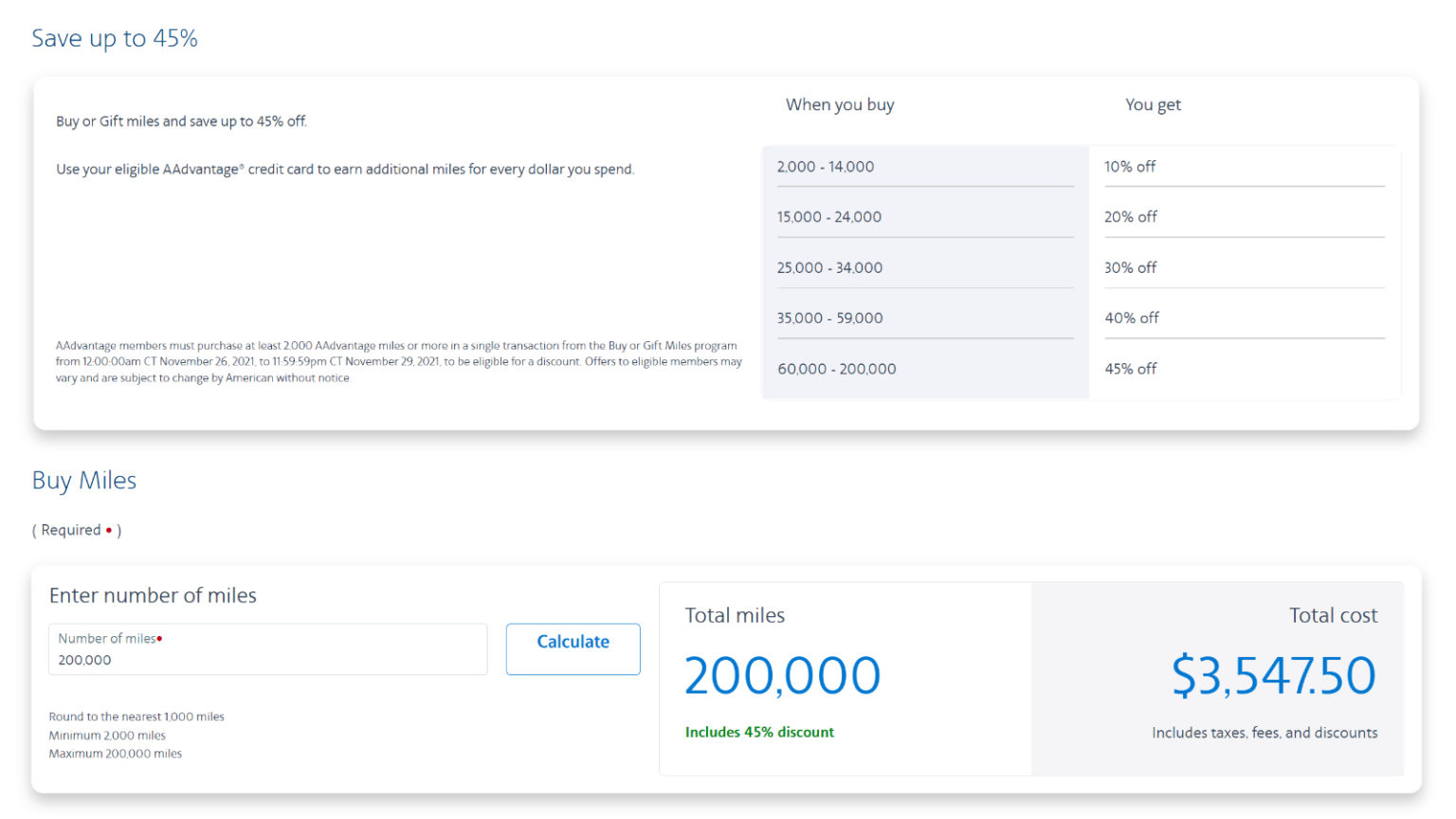Image resolution: width=1456 pixels, height=819 pixels.
Task: Click the Total miles value 200,000
Action: coord(782,675)
